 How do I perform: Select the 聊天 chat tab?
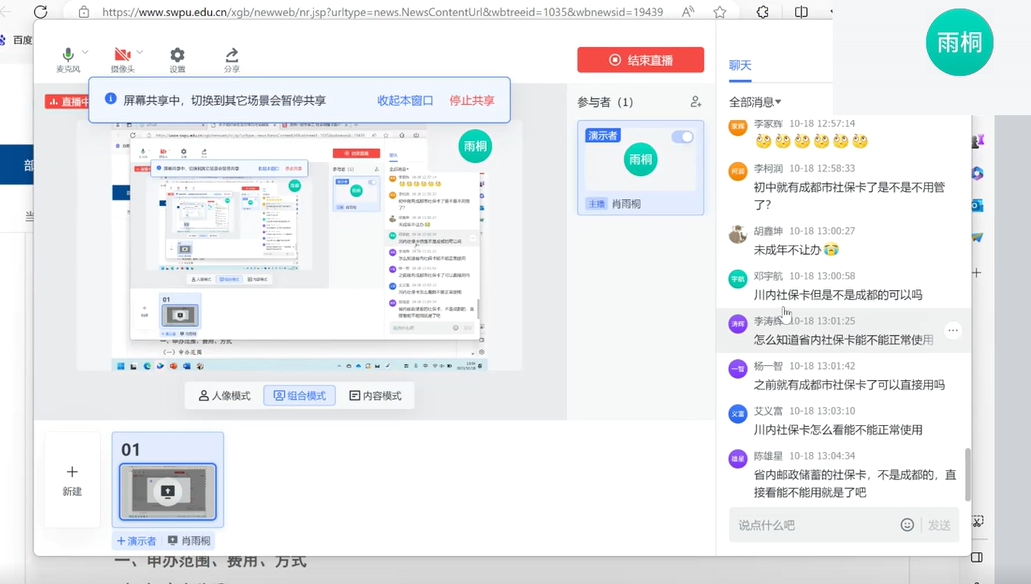pos(740,66)
